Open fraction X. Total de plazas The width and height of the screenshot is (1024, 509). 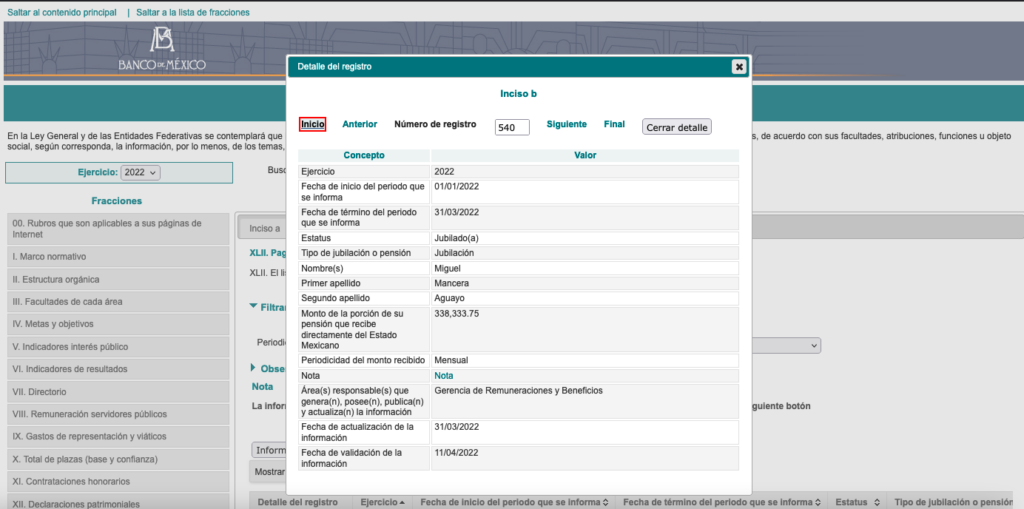click(118, 459)
